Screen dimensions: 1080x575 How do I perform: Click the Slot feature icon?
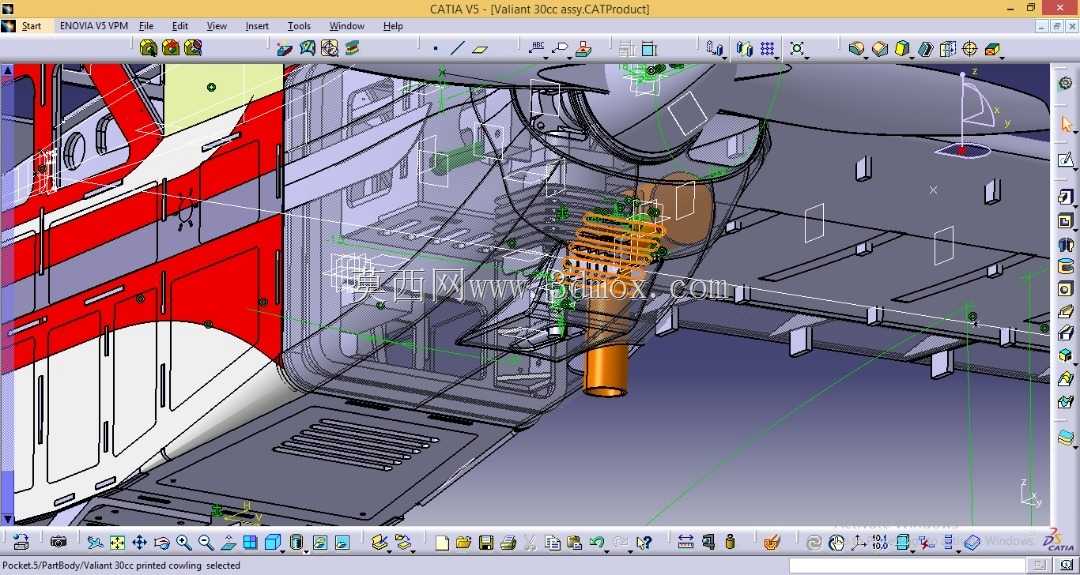1065,333
